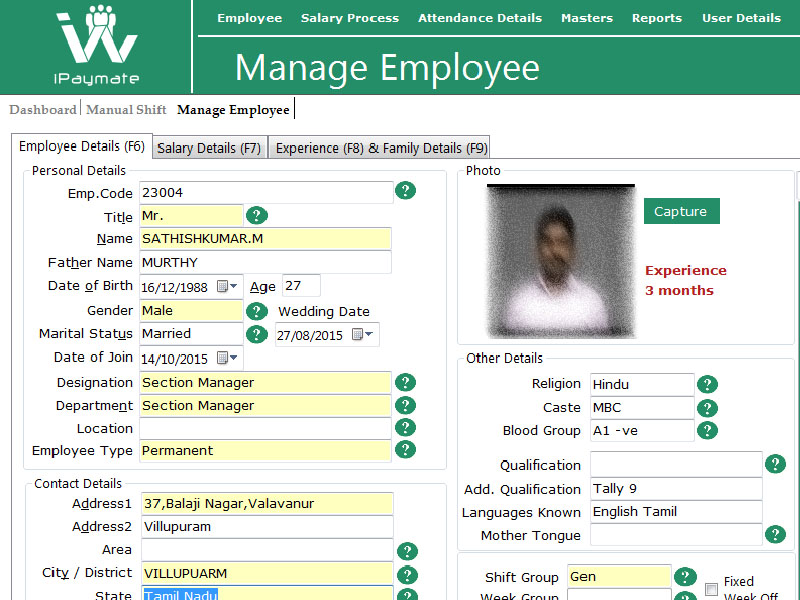The width and height of the screenshot is (800, 600).
Task: Click the help icon next to Designation
Action: click(405, 382)
